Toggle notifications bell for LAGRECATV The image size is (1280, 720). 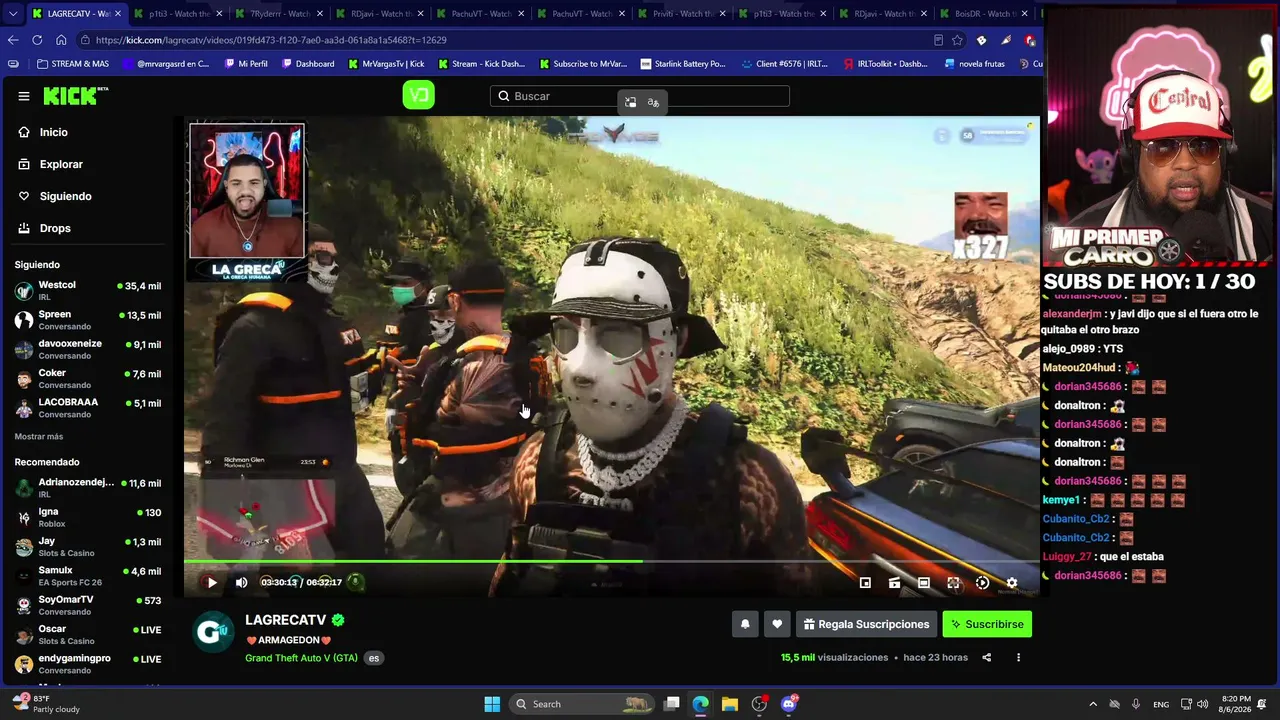point(745,624)
